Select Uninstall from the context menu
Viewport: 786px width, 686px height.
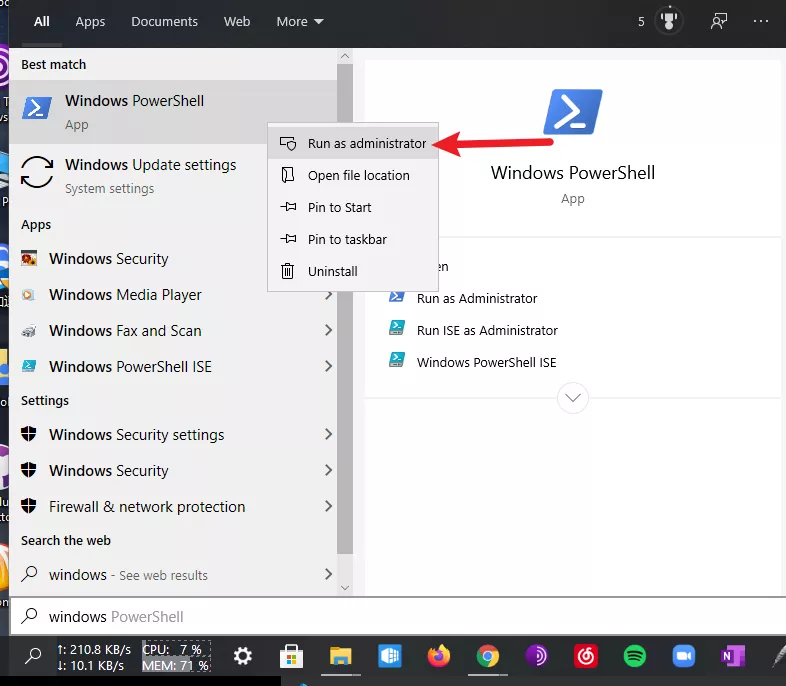pyautogui.click(x=353, y=272)
